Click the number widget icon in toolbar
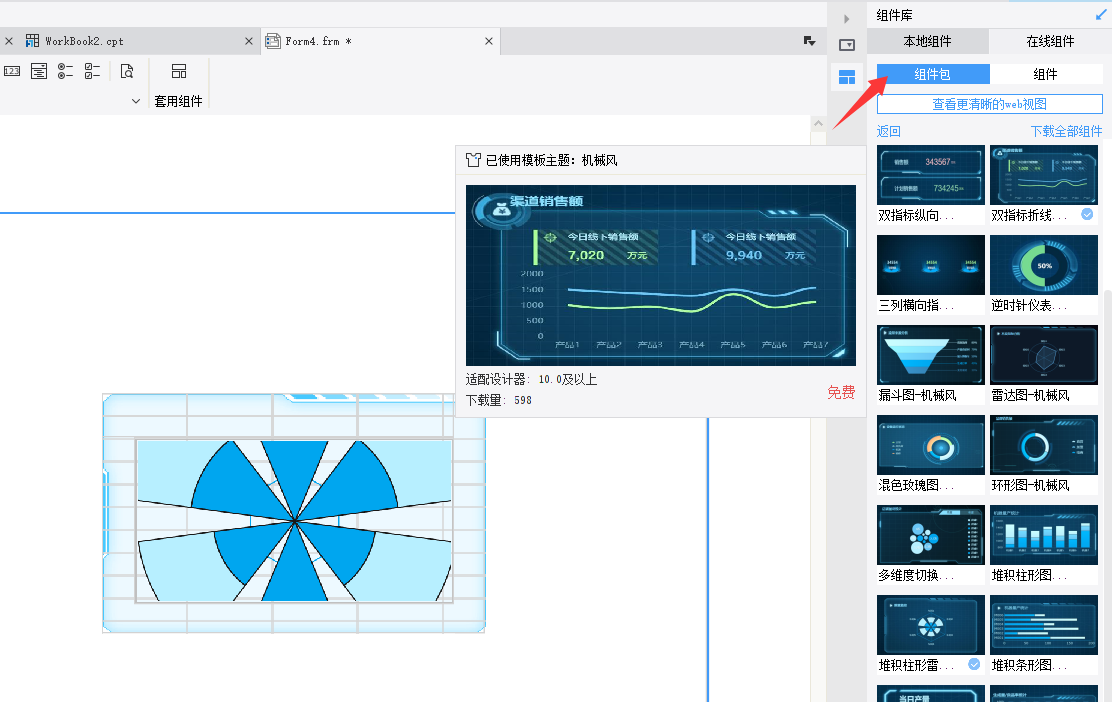Image resolution: width=1112 pixels, height=702 pixels. [12, 71]
